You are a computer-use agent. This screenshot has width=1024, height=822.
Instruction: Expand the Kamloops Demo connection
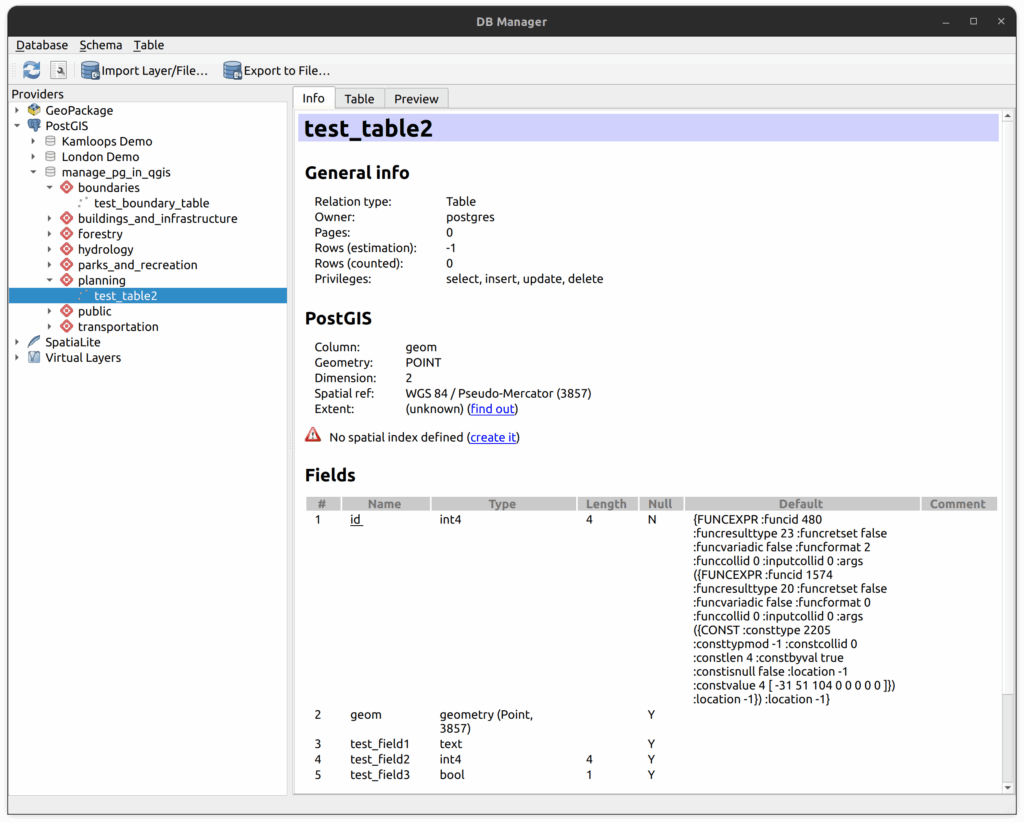(x=33, y=141)
